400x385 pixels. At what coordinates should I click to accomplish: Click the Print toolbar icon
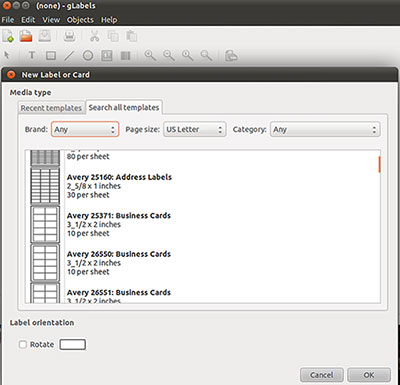click(x=69, y=36)
